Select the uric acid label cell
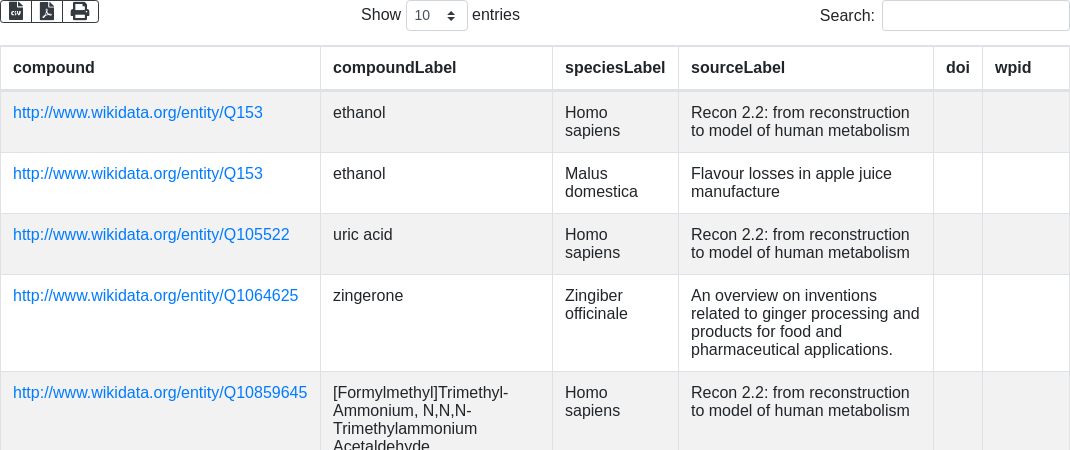 coord(363,235)
